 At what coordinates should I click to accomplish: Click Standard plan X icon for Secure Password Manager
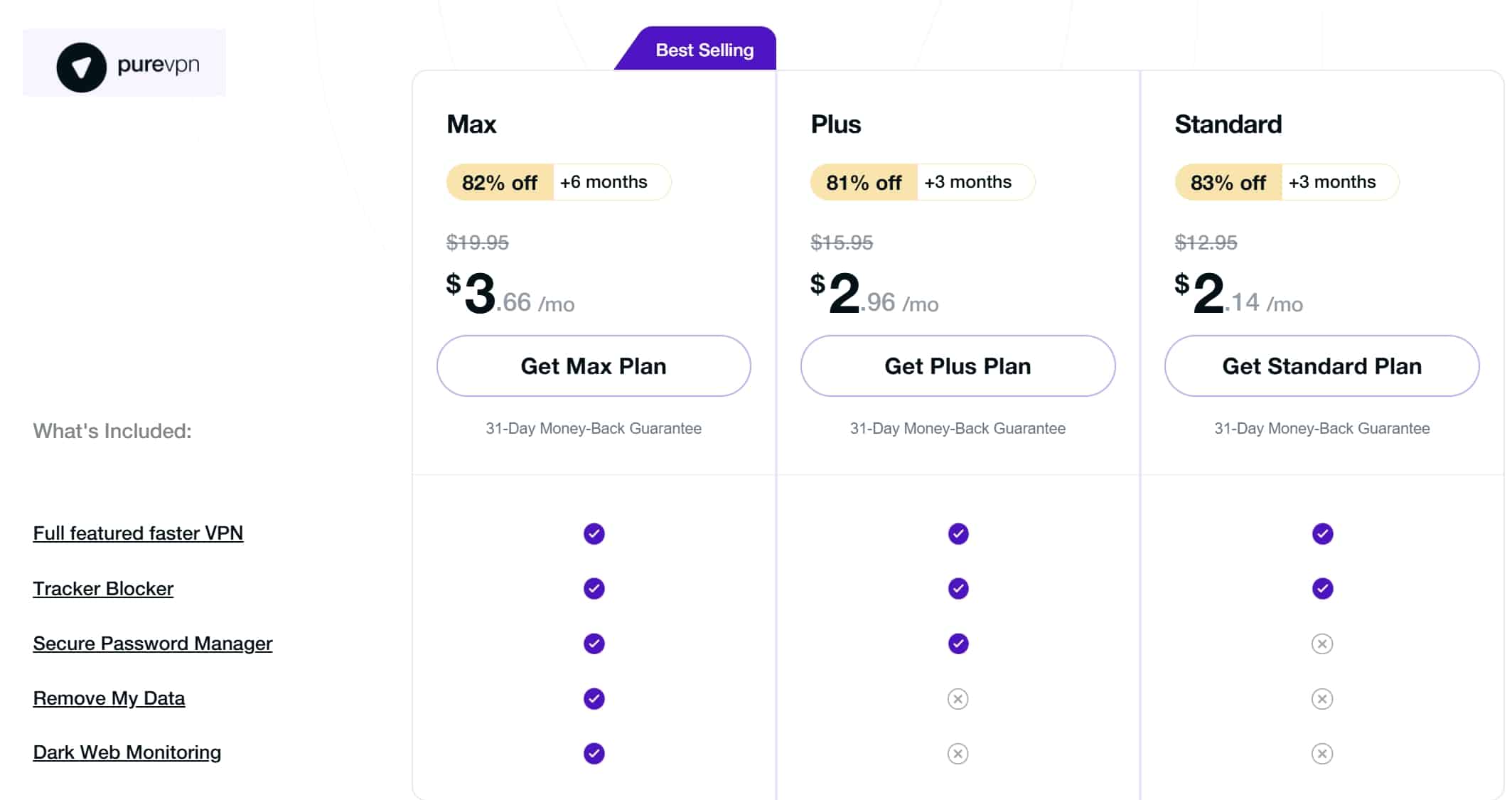[x=1322, y=644]
